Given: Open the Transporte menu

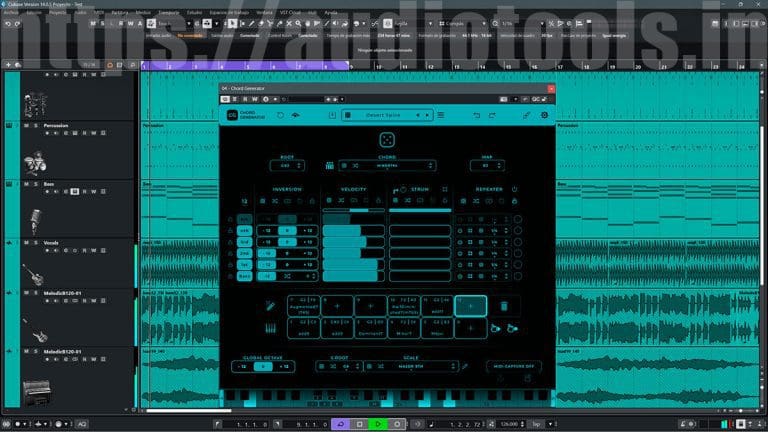Looking at the screenshot, I should click(168, 12).
